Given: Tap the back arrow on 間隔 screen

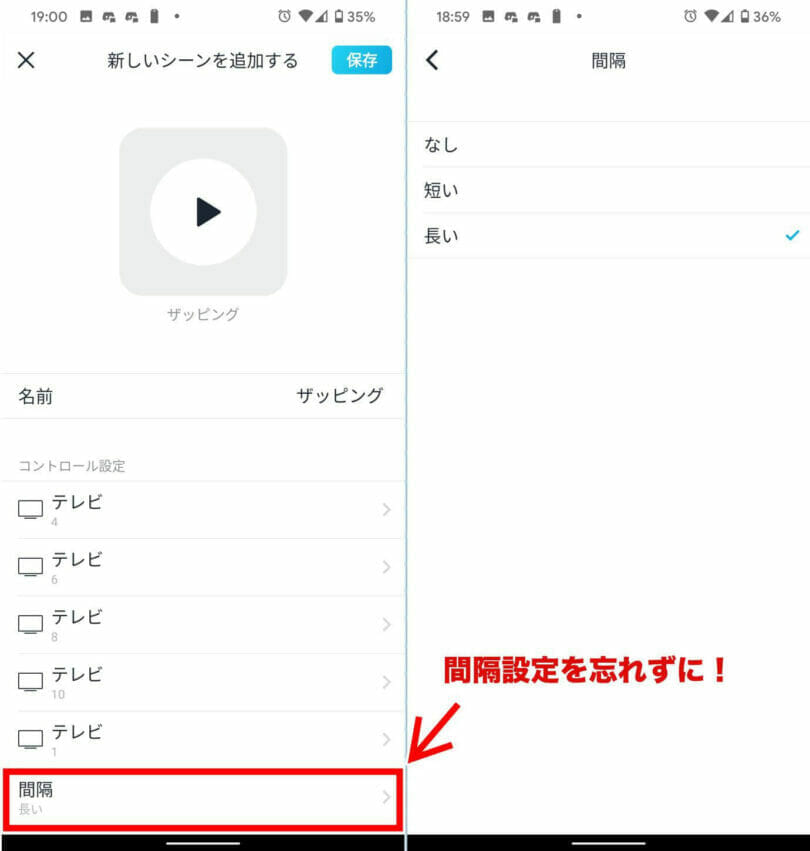Looking at the screenshot, I should coord(432,60).
